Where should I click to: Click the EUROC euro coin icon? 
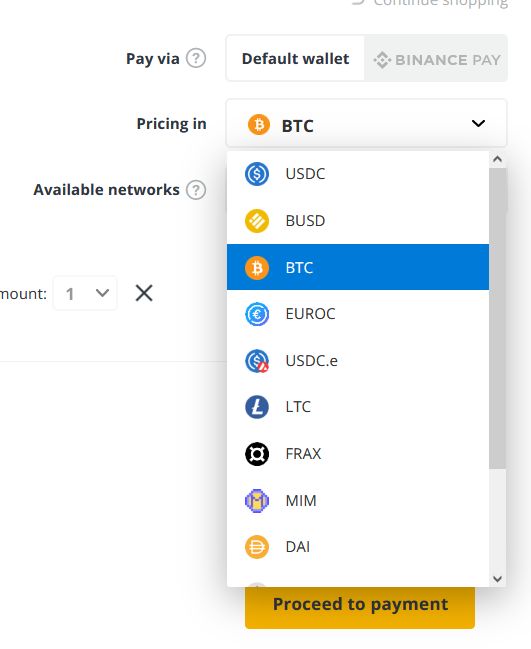(257, 314)
